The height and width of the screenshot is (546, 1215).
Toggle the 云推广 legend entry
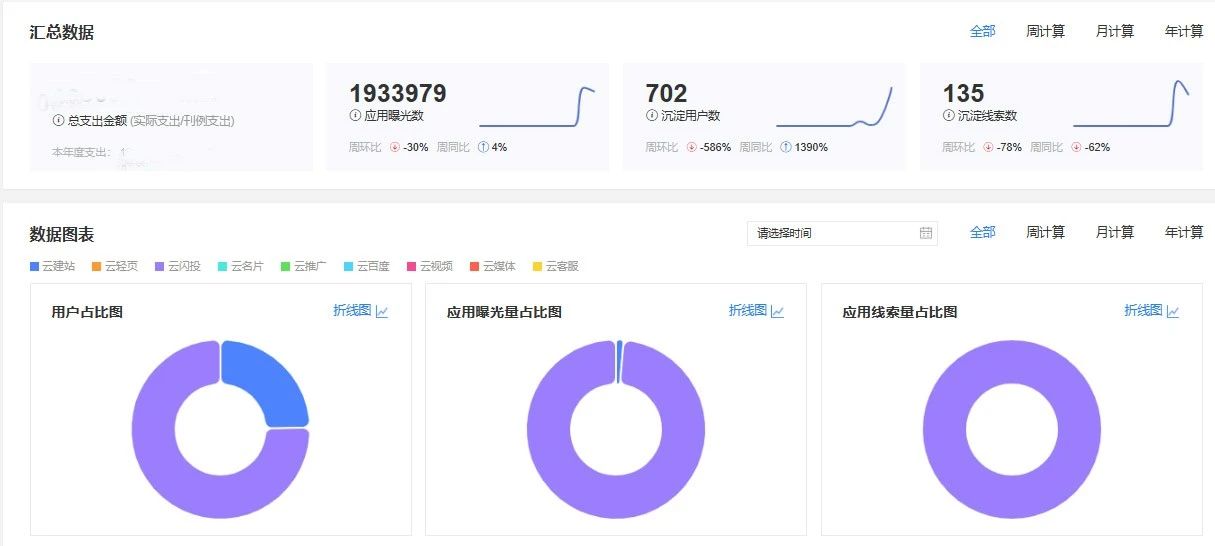pyautogui.click(x=304, y=267)
